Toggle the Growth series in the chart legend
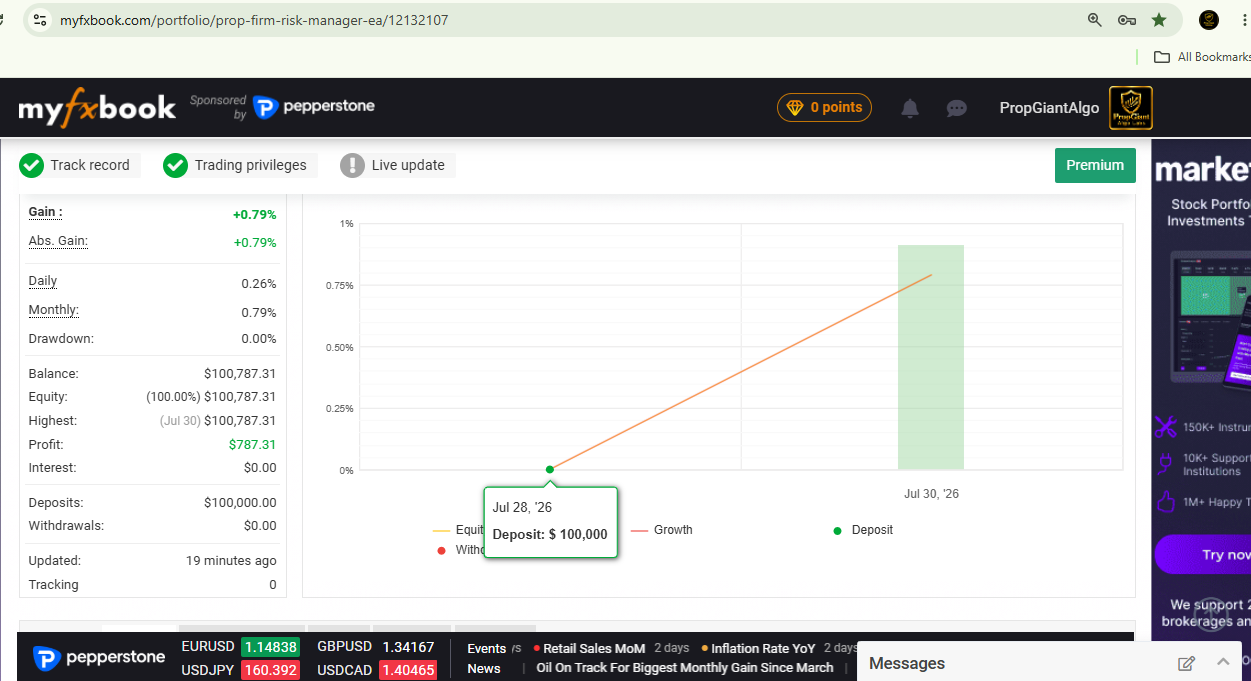 pos(662,530)
